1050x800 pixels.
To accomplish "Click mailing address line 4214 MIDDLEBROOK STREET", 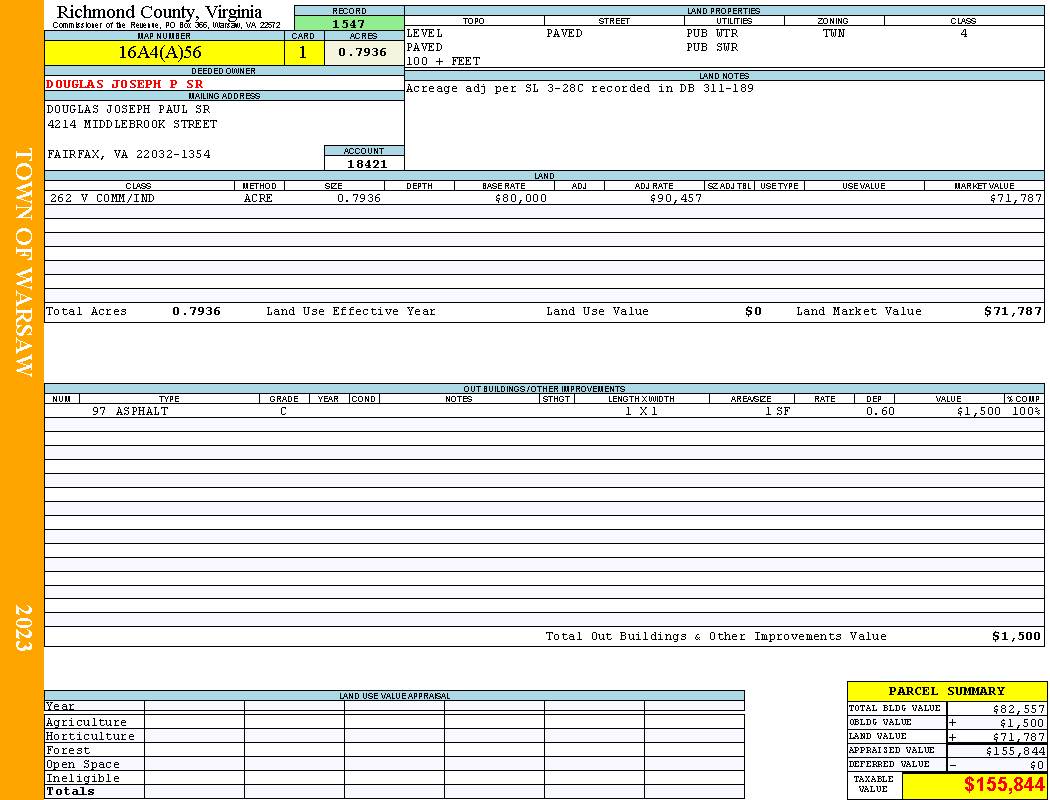I will pos(132,125).
